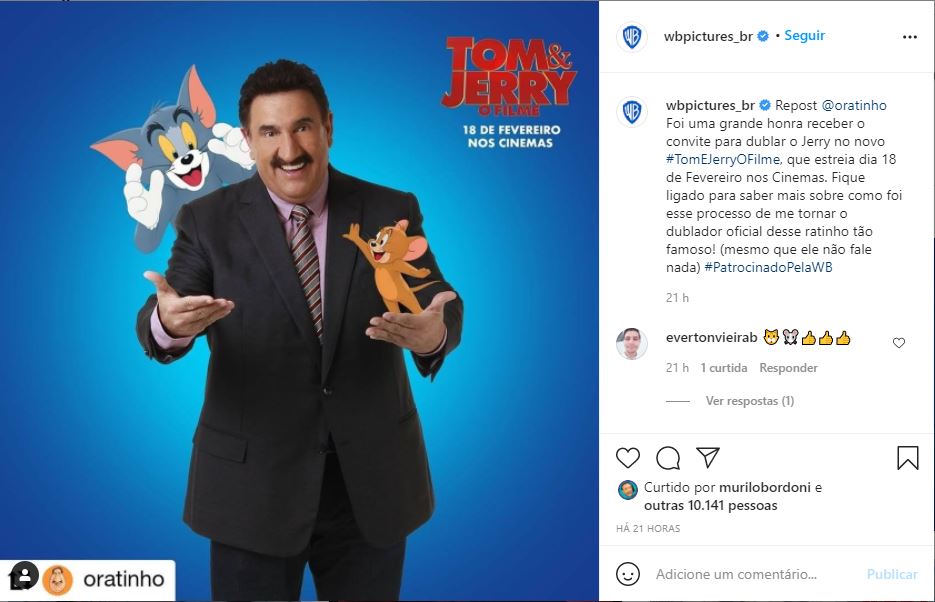Click wbpictures_br avatar beside the caption
The width and height of the screenshot is (935, 602).
[x=631, y=112]
